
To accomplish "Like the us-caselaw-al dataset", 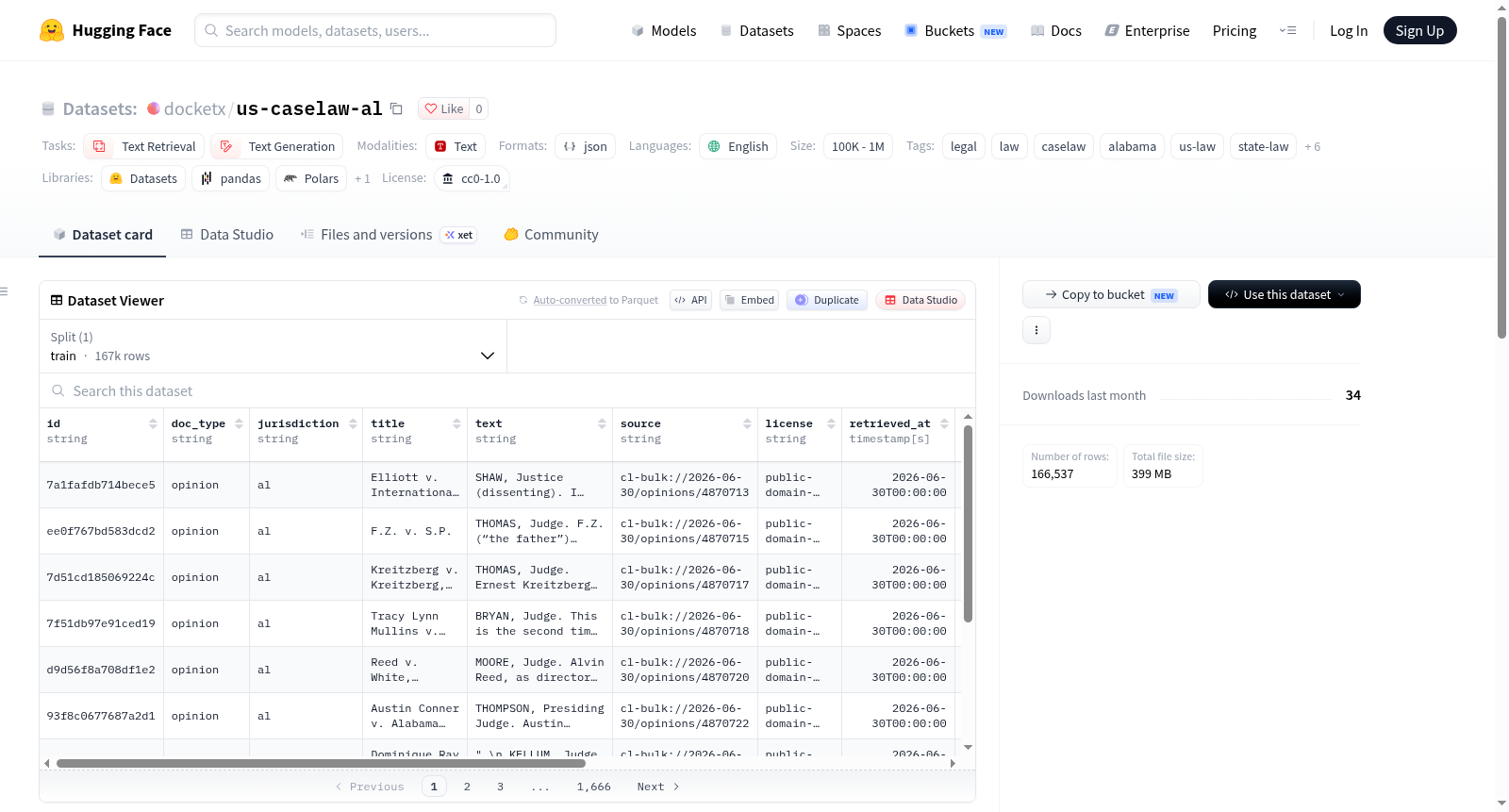I will tap(443, 108).
